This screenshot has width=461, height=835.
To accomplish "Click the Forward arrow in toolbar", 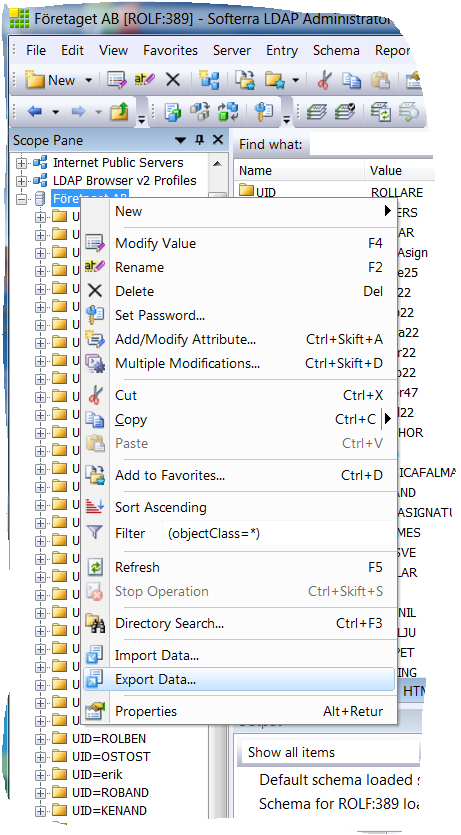I will click(78, 112).
